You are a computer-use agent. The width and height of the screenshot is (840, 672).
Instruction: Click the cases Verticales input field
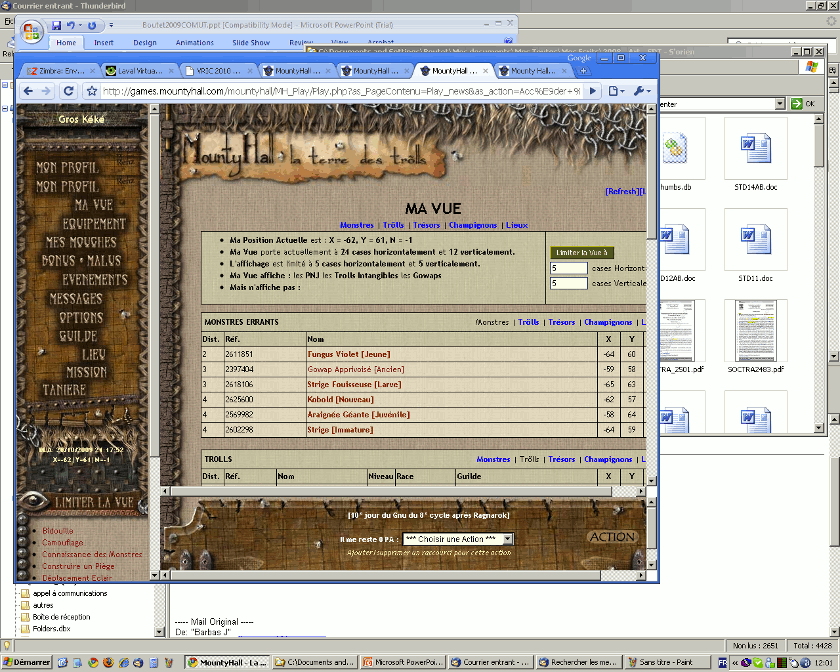click(569, 283)
